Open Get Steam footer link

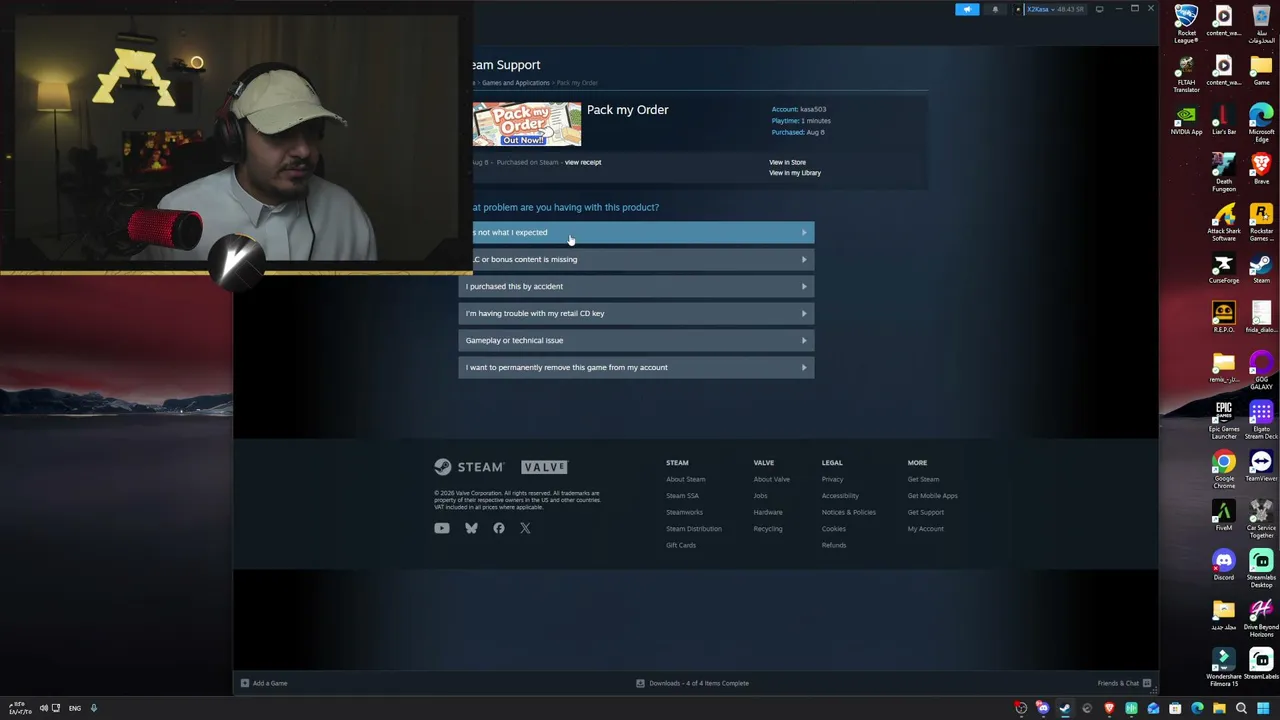[924, 479]
